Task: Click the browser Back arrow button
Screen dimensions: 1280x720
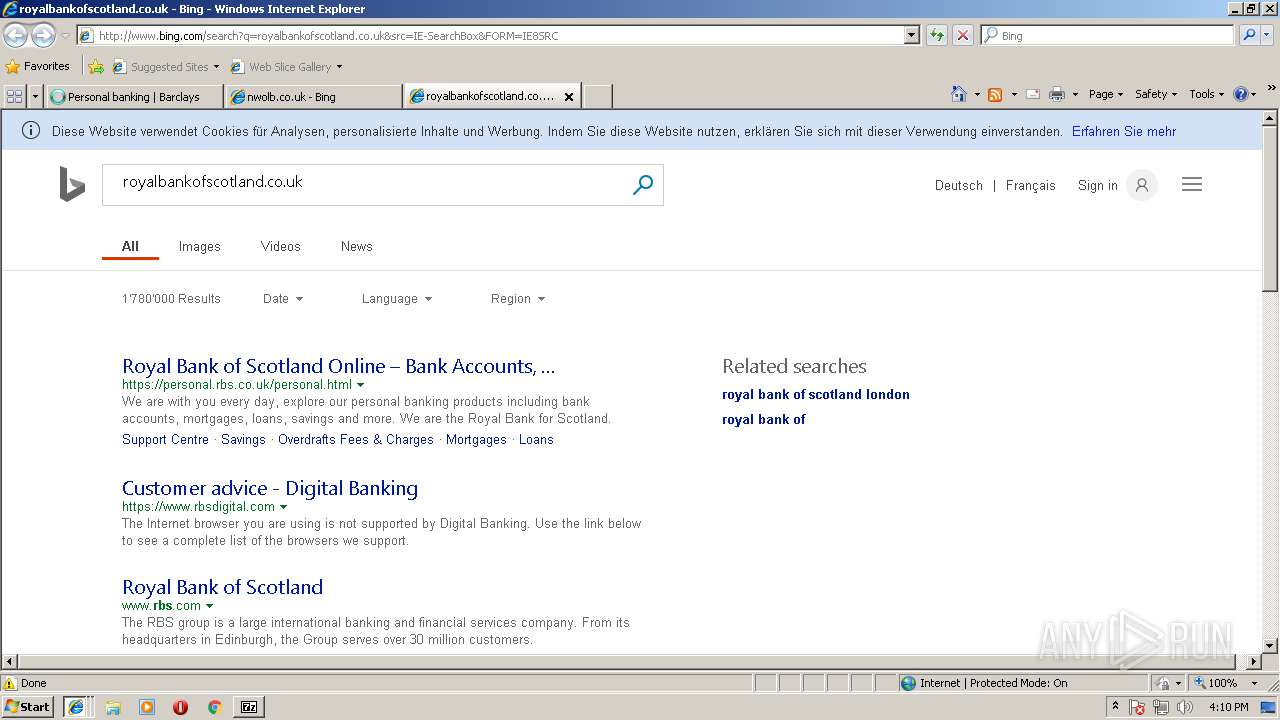Action: 15,36
